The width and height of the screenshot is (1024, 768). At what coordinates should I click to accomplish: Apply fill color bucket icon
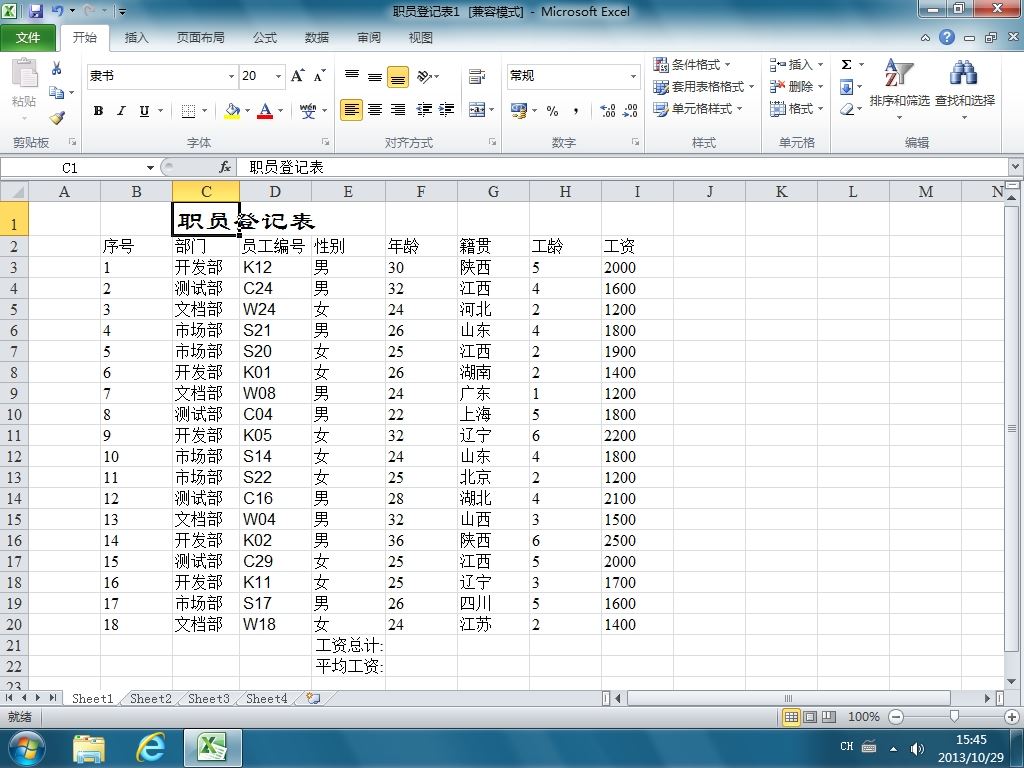pyautogui.click(x=232, y=111)
